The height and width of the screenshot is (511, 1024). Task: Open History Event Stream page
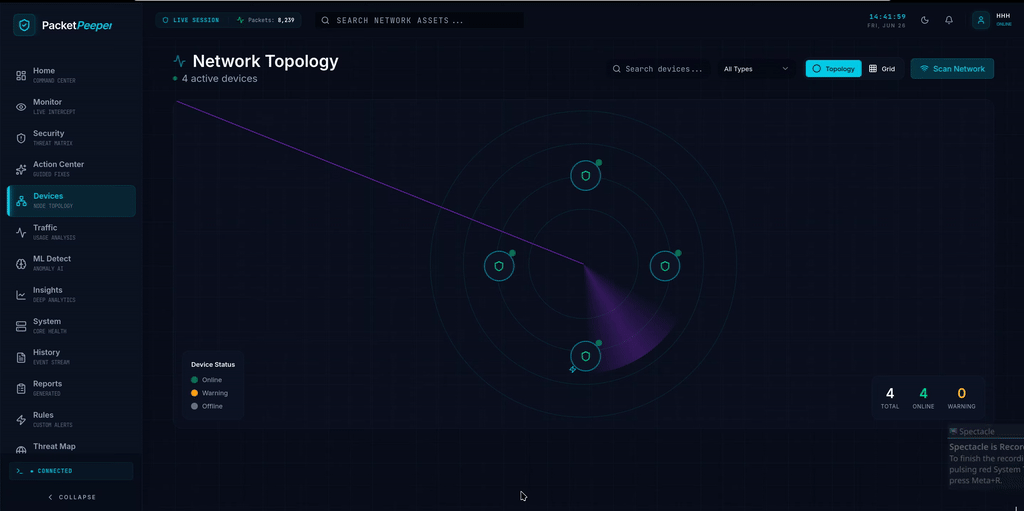pyautogui.click(x=72, y=357)
